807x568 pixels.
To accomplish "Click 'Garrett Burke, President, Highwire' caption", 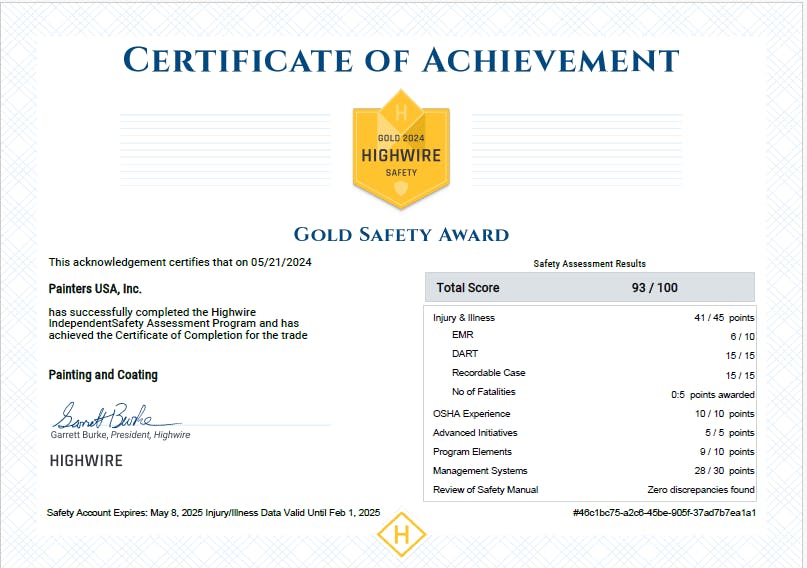I will (x=120, y=435).
